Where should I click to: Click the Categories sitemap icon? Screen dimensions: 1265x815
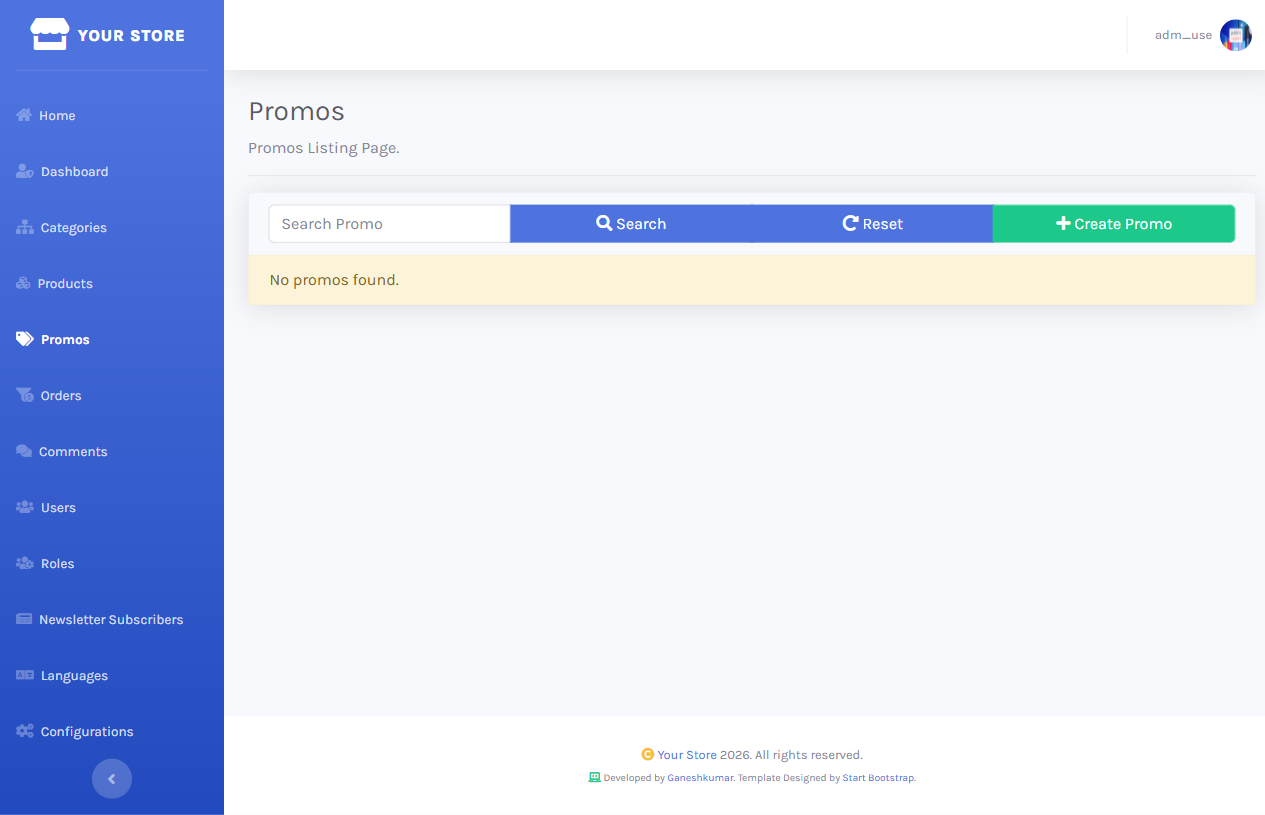pyautogui.click(x=25, y=227)
